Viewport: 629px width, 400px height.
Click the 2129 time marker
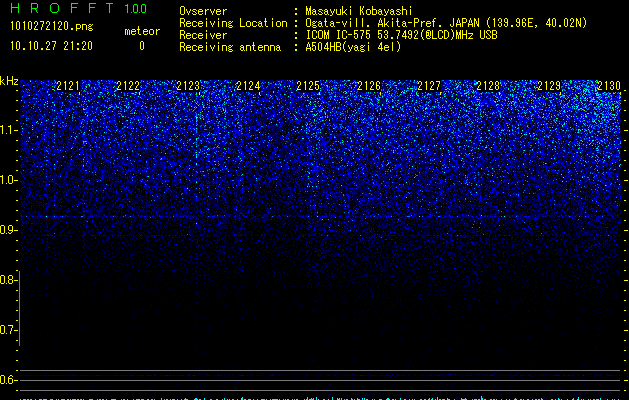click(549, 86)
